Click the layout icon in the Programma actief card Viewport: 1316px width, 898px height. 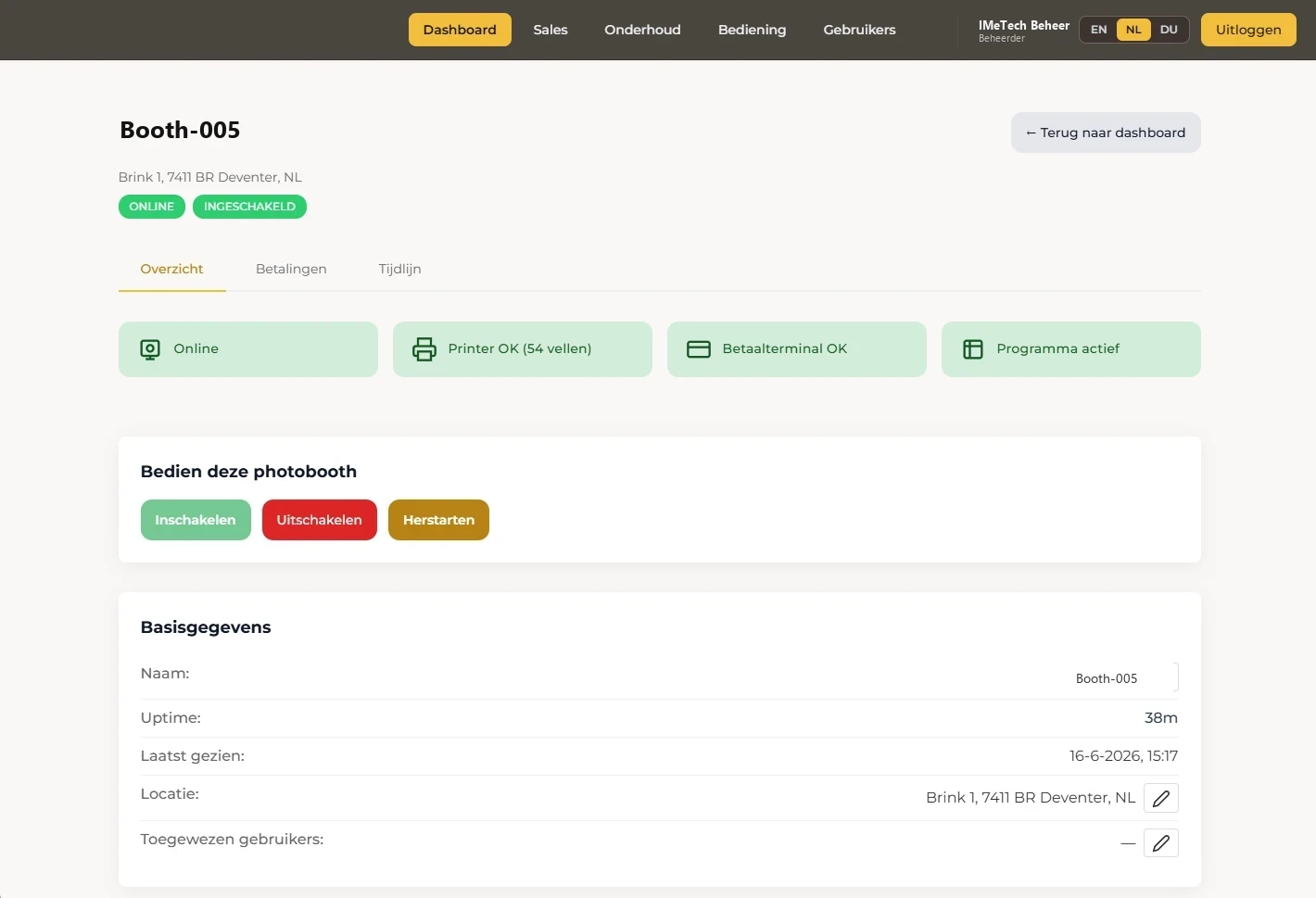(x=973, y=349)
